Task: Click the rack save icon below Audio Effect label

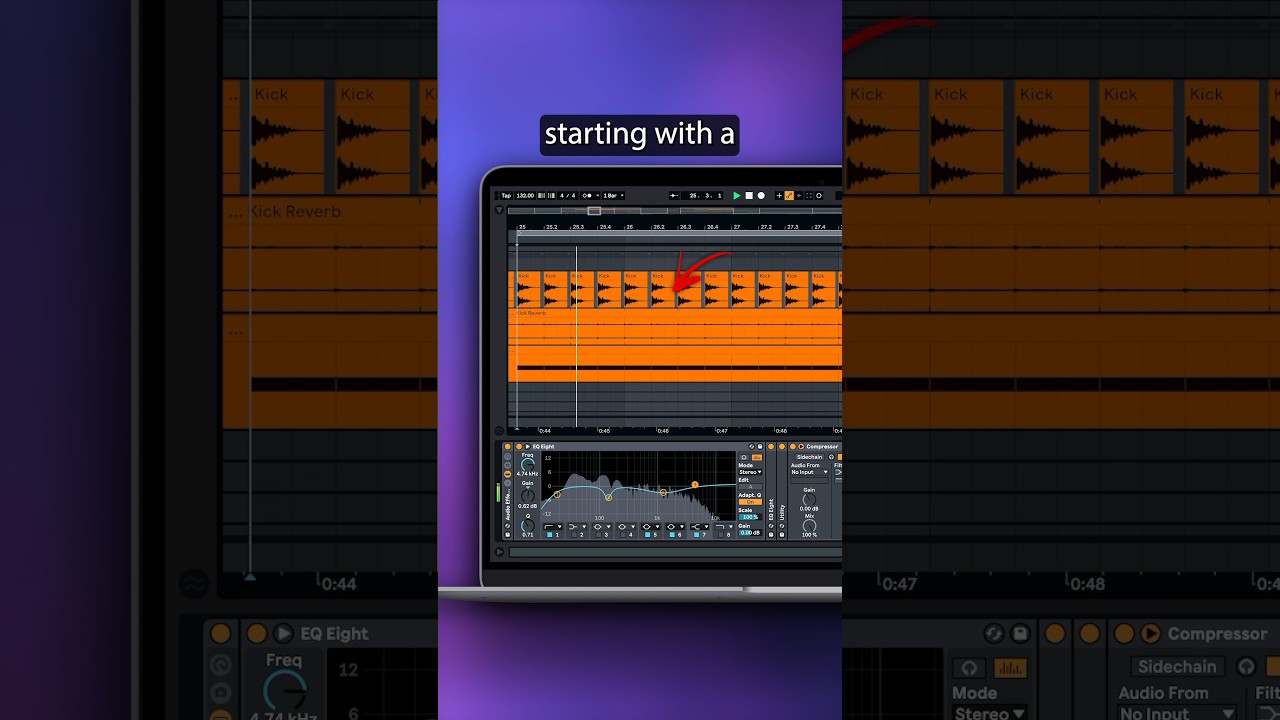Action: tap(507, 534)
